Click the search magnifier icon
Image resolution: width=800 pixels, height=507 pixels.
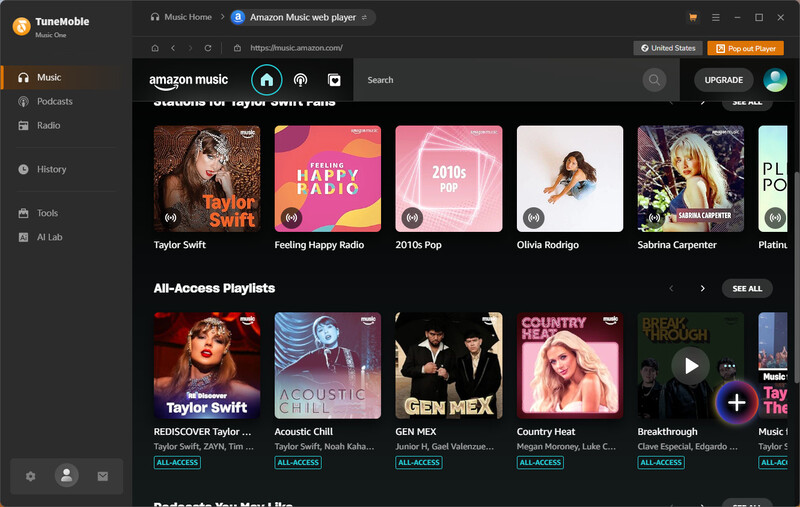coord(654,80)
